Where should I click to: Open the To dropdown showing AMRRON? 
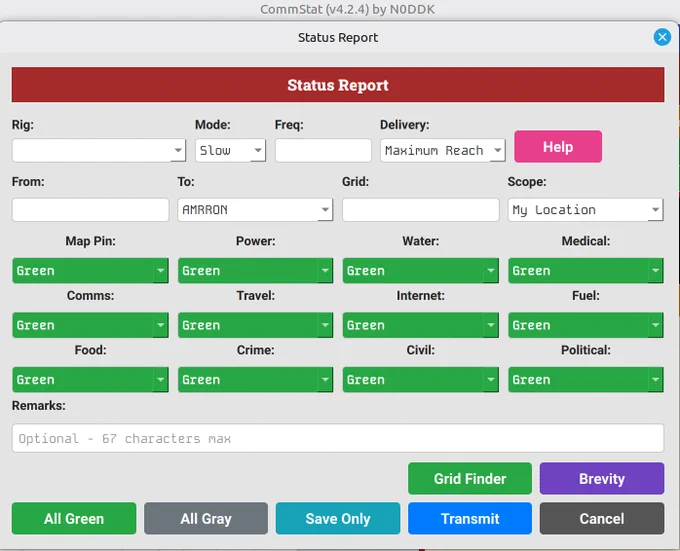255,210
